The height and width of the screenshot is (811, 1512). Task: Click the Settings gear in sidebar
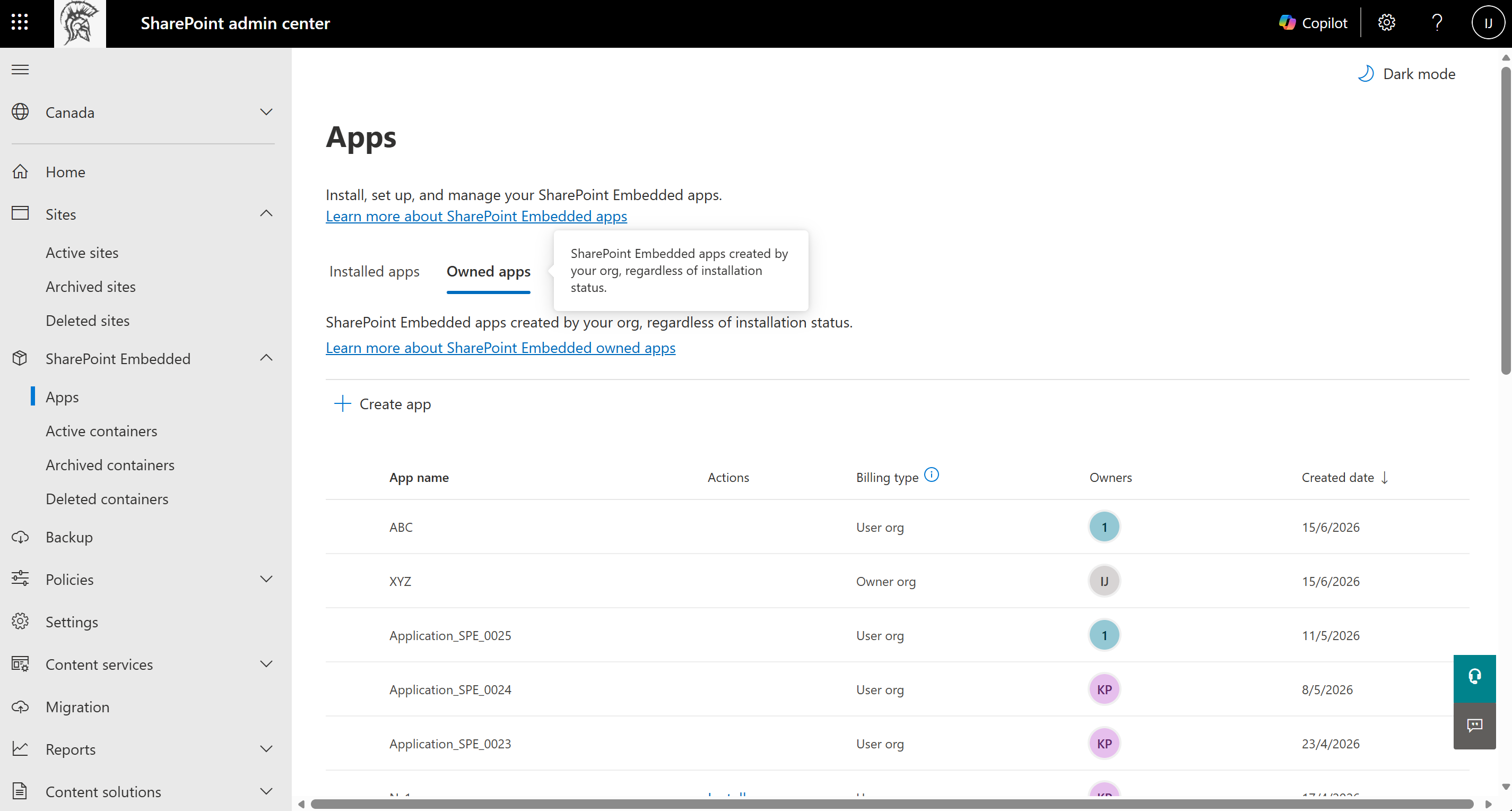point(20,622)
